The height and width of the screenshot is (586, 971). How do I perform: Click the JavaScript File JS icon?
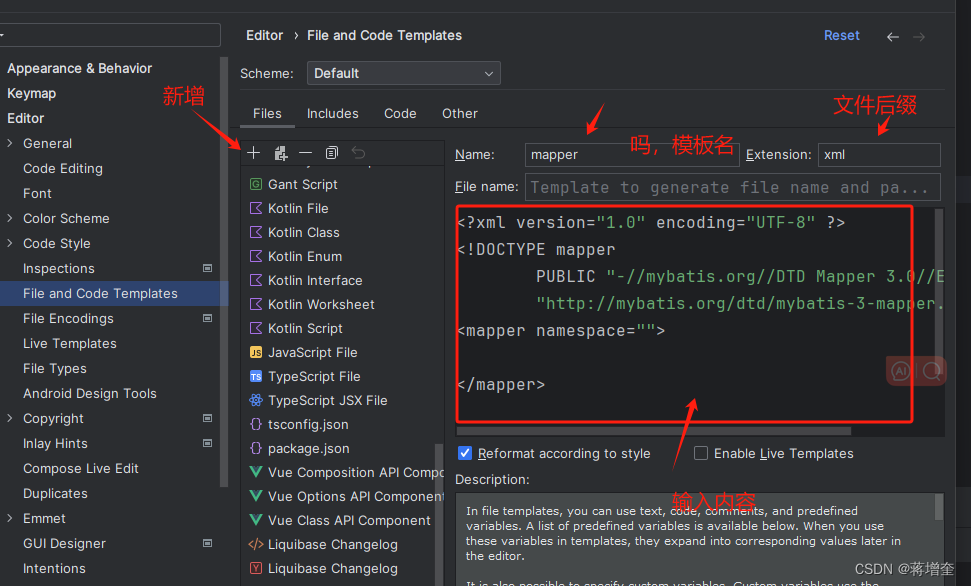(x=256, y=352)
